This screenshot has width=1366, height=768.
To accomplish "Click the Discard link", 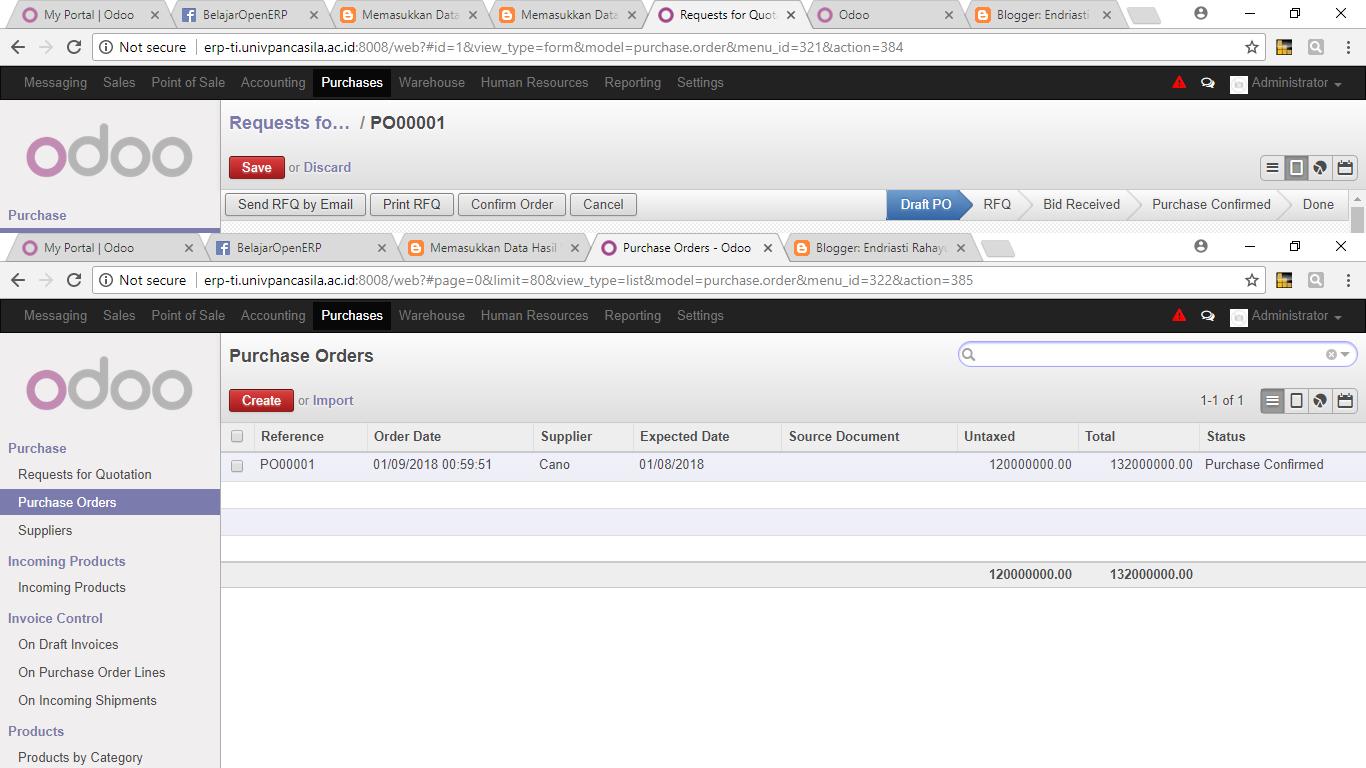I will (x=327, y=168).
